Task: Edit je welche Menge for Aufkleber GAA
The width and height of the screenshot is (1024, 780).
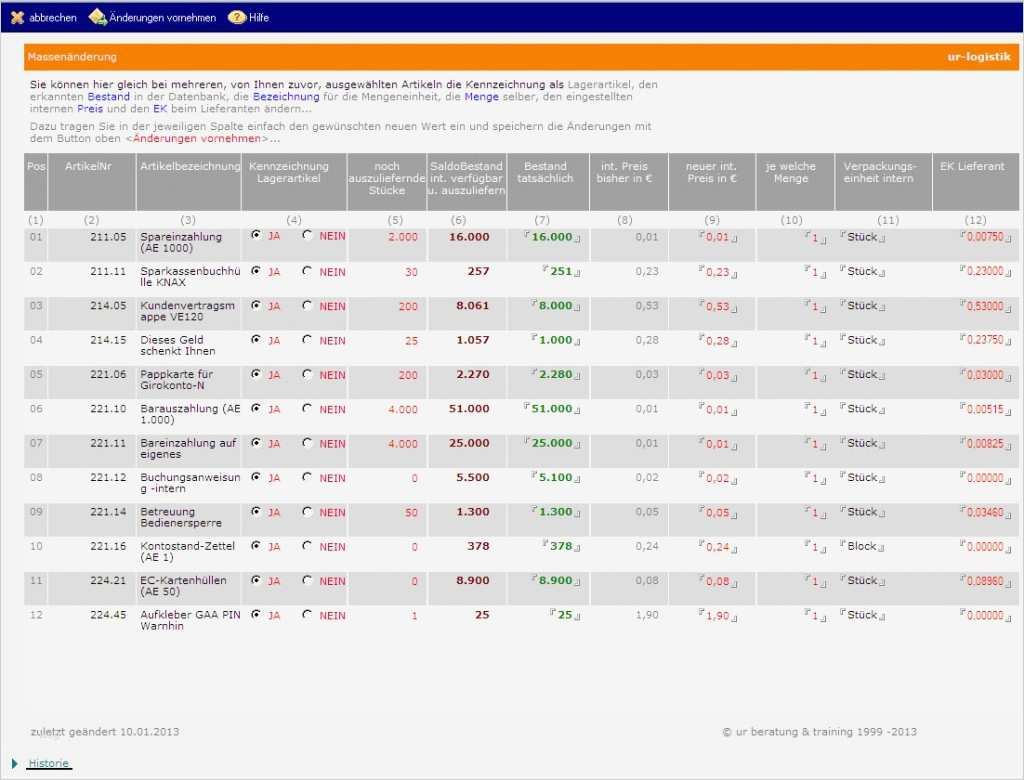Action: pyautogui.click(x=815, y=615)
